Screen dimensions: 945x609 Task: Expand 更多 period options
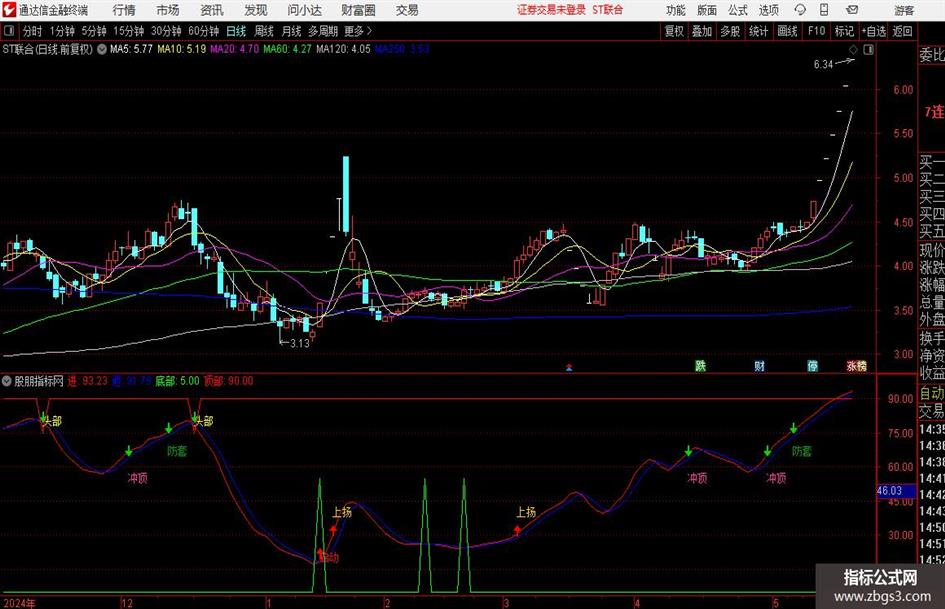358,31
